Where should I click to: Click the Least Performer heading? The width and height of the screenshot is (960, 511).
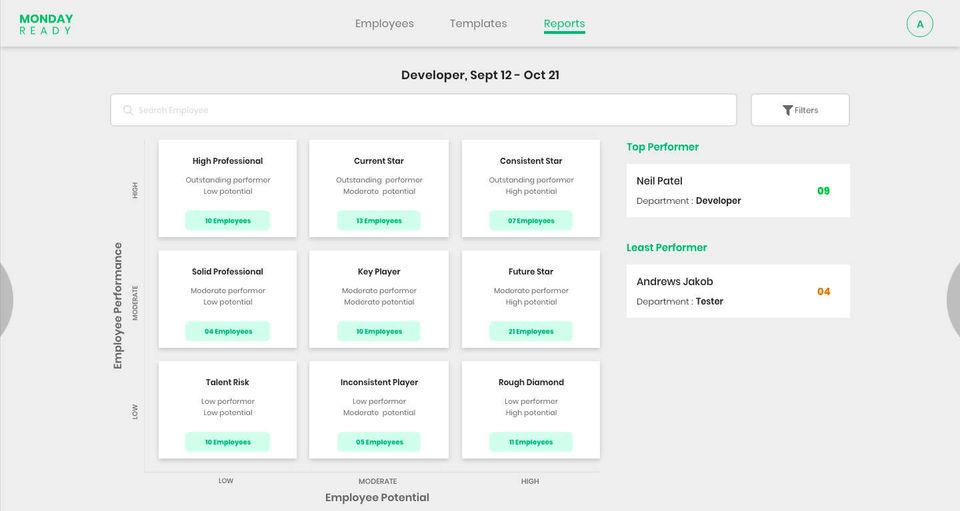[x=666, y=248]
